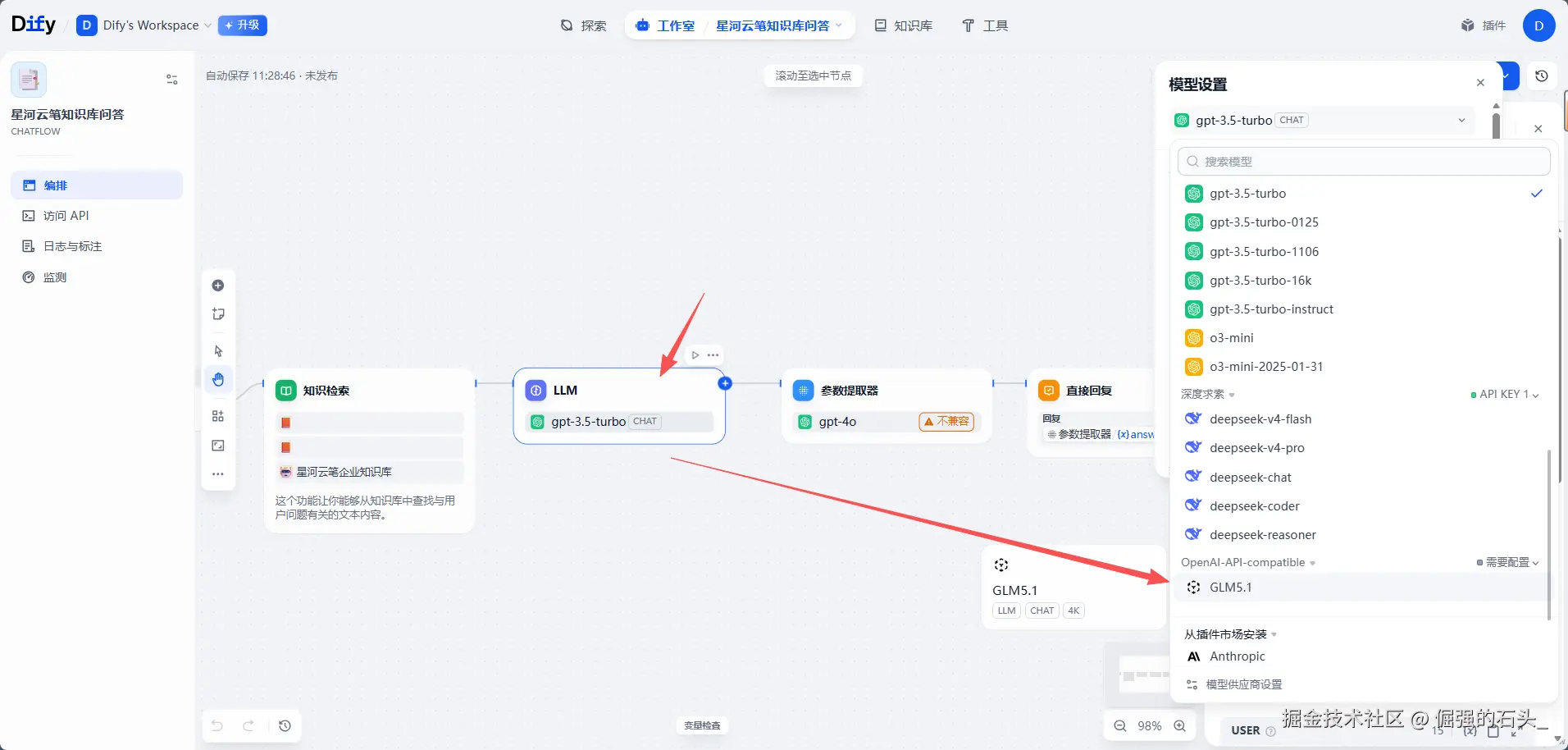Open 监测 in the sidebar
The image size is (1568, 750).
coord(97,277)
